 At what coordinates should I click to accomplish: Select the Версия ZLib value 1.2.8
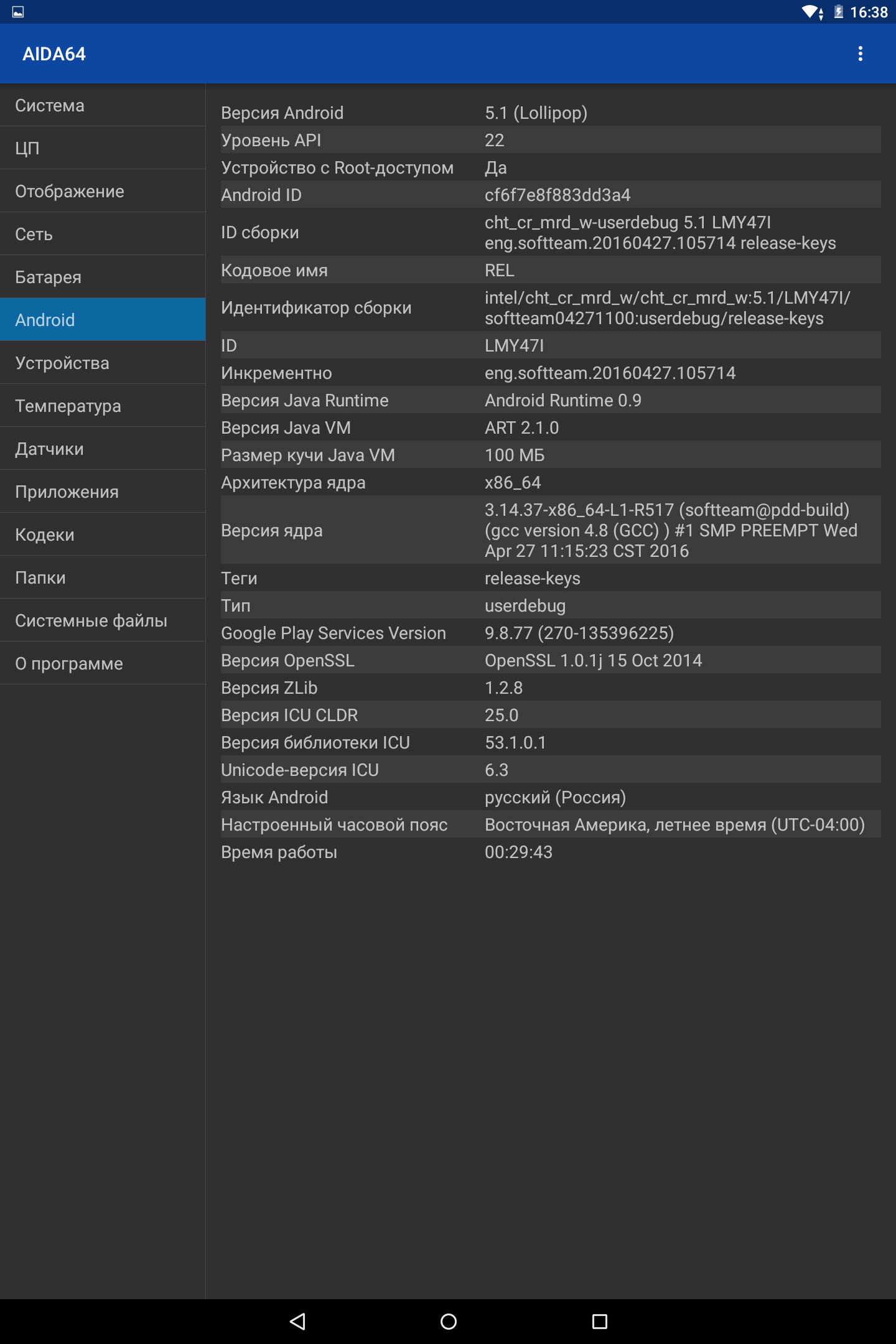(503, 688)
